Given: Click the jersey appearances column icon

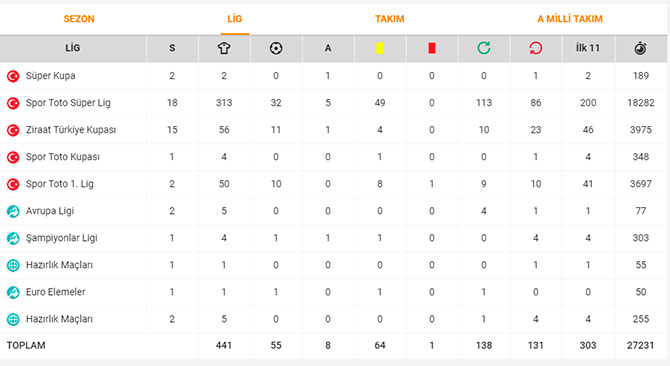Looking at the screenshot, I should click(x=224, y=48).
